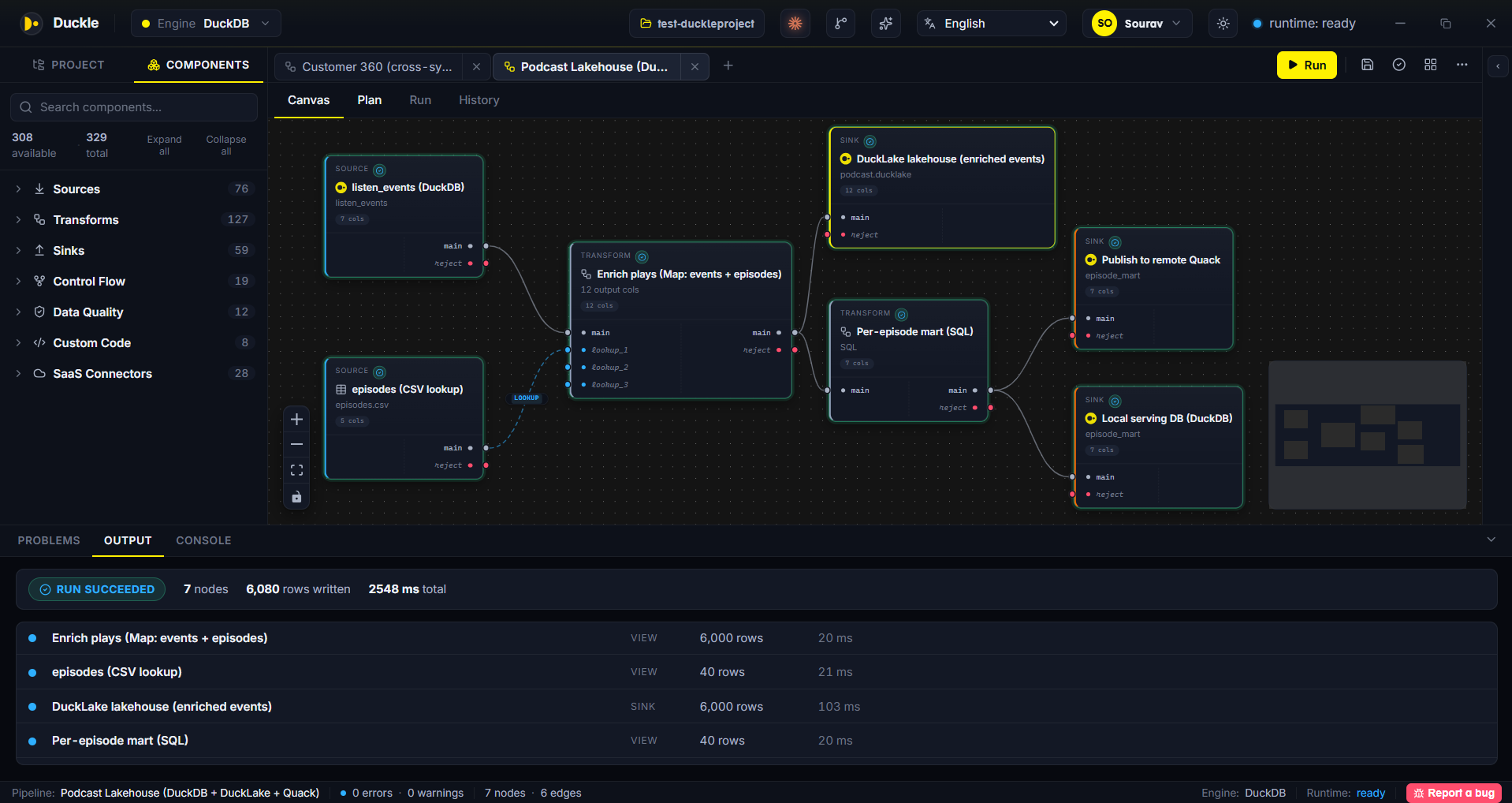Click the canvas minimap overview
1512x803 pixels.
(1367, 435)
